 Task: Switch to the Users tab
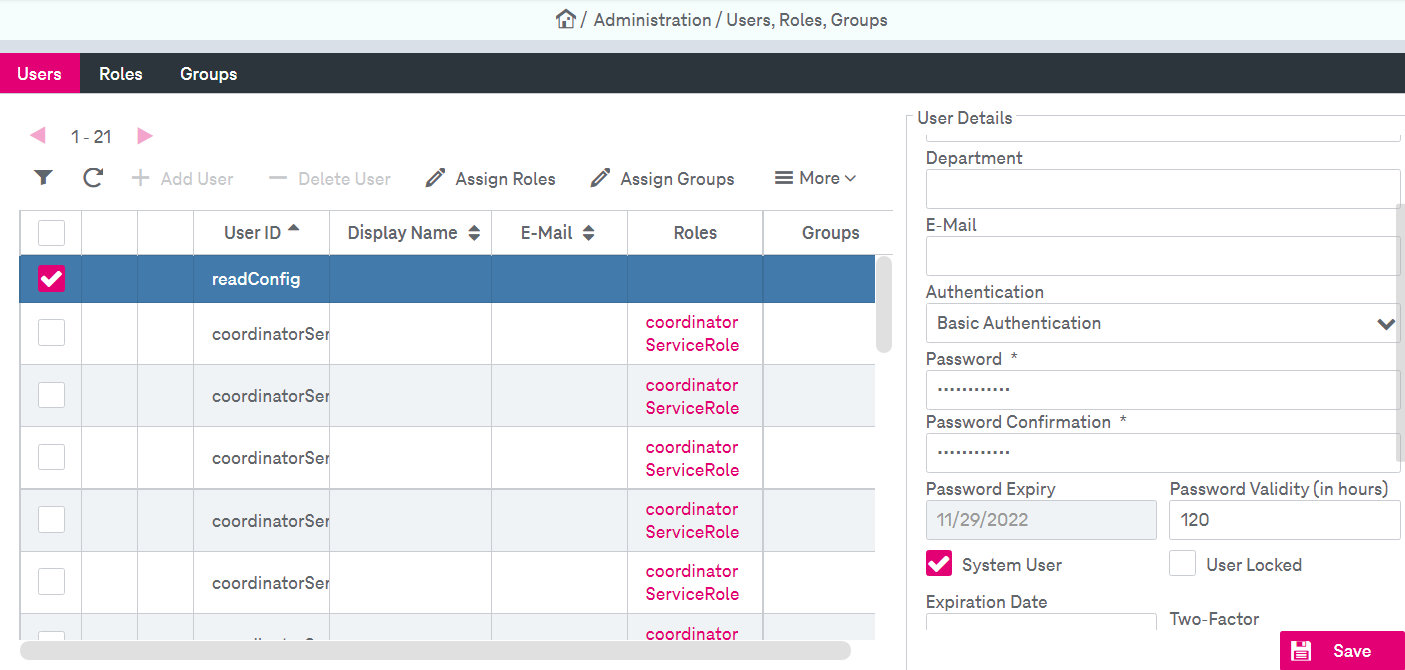coord(40,74)
